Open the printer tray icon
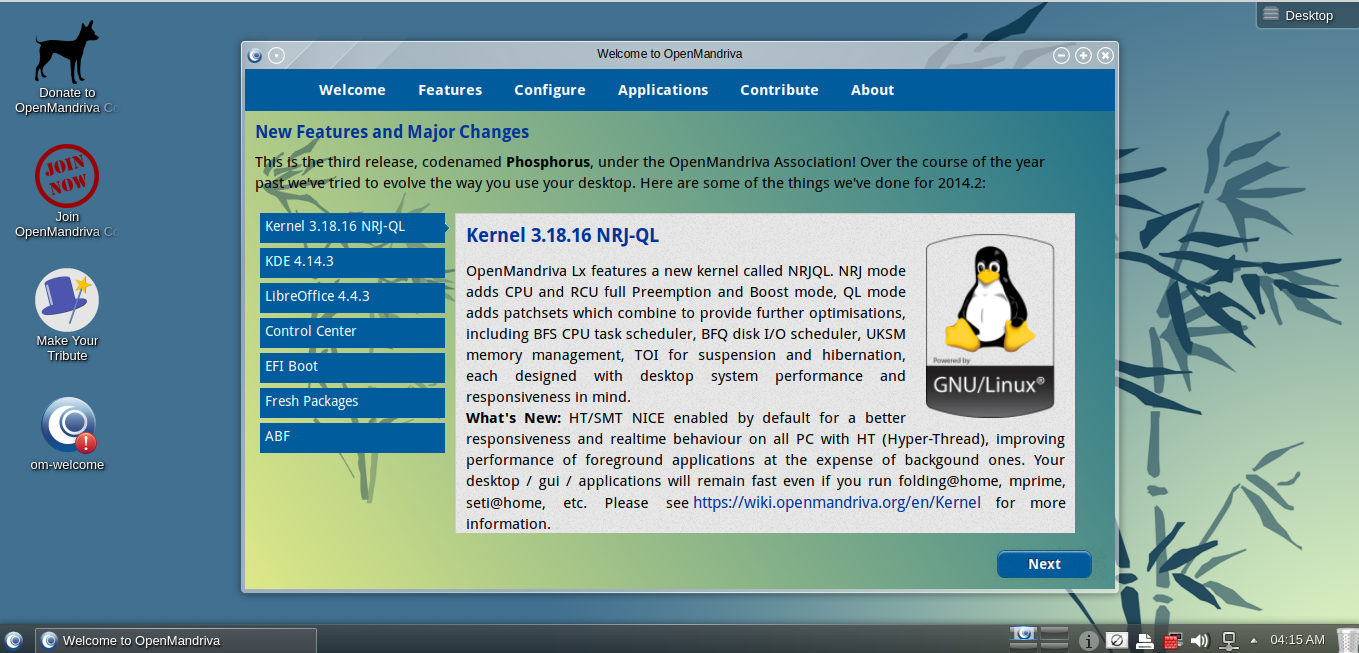1359x653 pixels. [x=1145, y=640]
